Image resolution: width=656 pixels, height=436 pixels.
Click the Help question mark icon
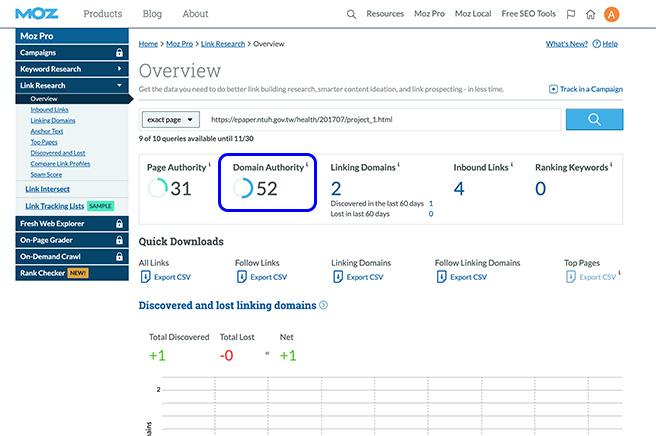[x=597, y=44]
